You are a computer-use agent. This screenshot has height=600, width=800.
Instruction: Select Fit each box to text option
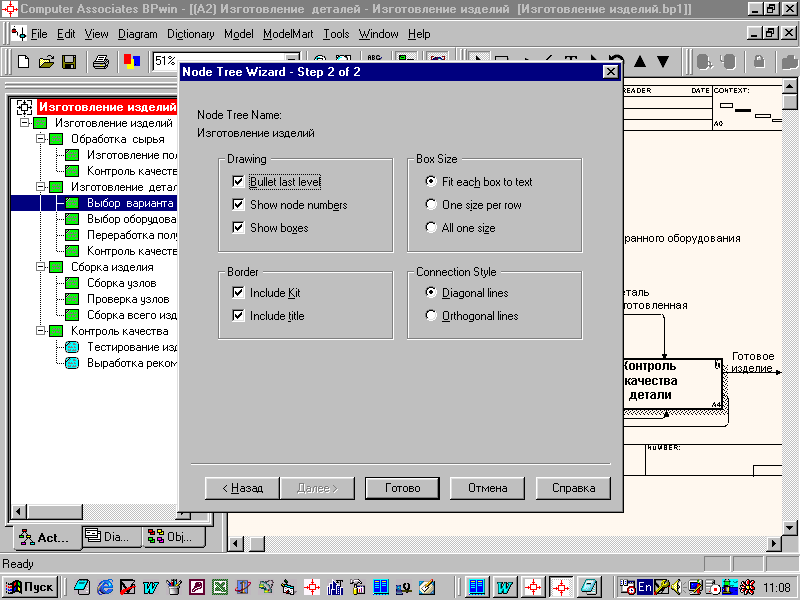(431, 182)
